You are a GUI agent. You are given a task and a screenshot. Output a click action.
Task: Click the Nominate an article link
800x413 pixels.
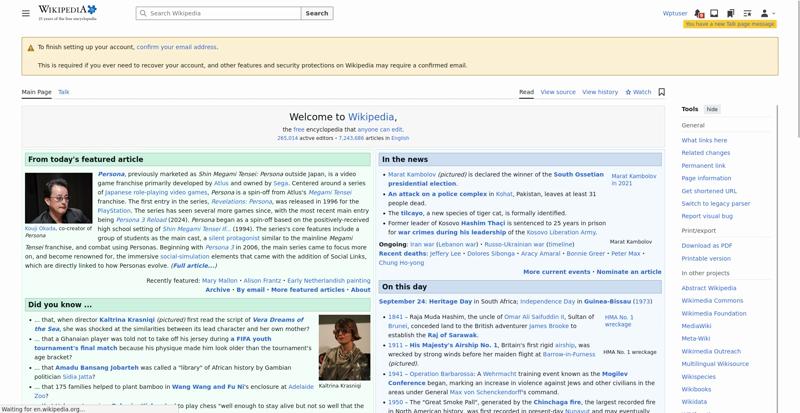(x=629, y=272)
